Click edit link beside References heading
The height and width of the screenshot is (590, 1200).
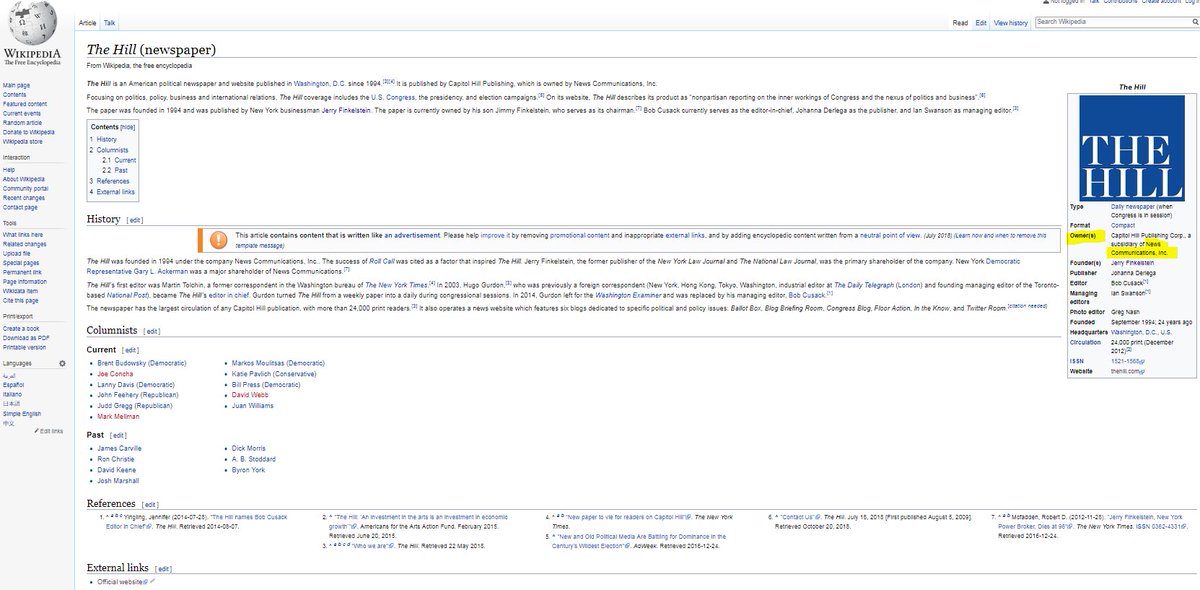[150, 505]
